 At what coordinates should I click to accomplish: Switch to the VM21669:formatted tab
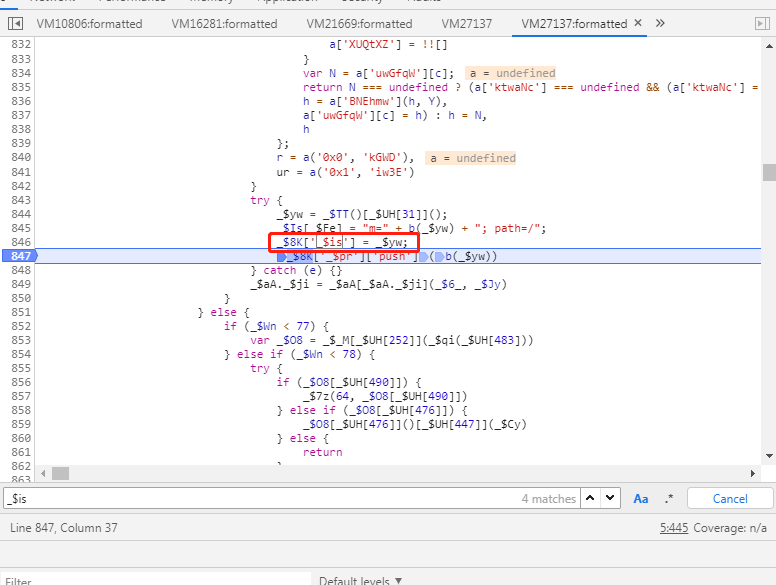coord(359,24)
